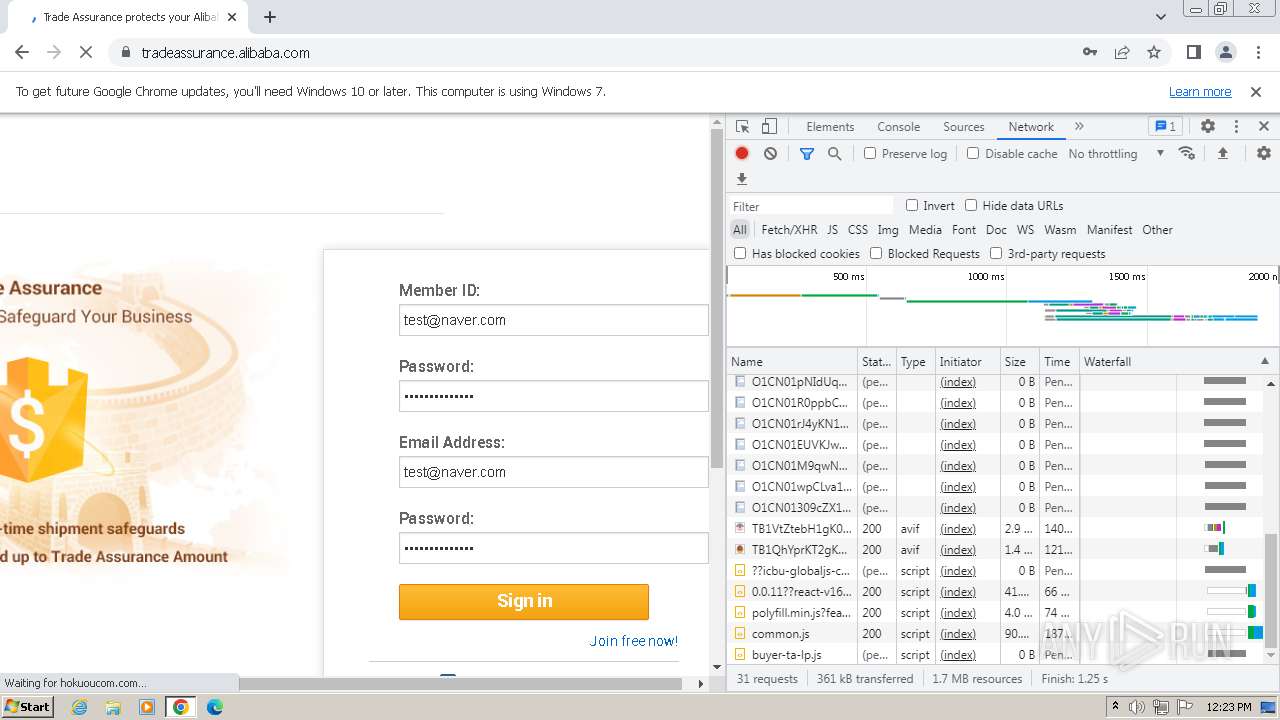Open a new browser tab

[x=270, y=17]
